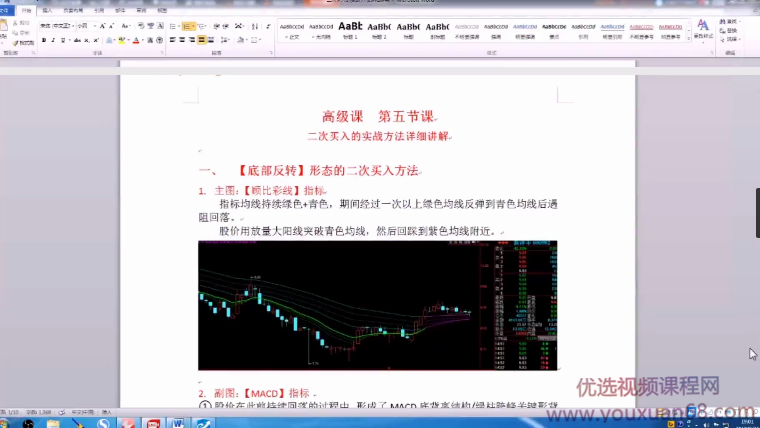Click the Find (查找) button
Screen dimensions: 760x428
click(x=728, y=22)
